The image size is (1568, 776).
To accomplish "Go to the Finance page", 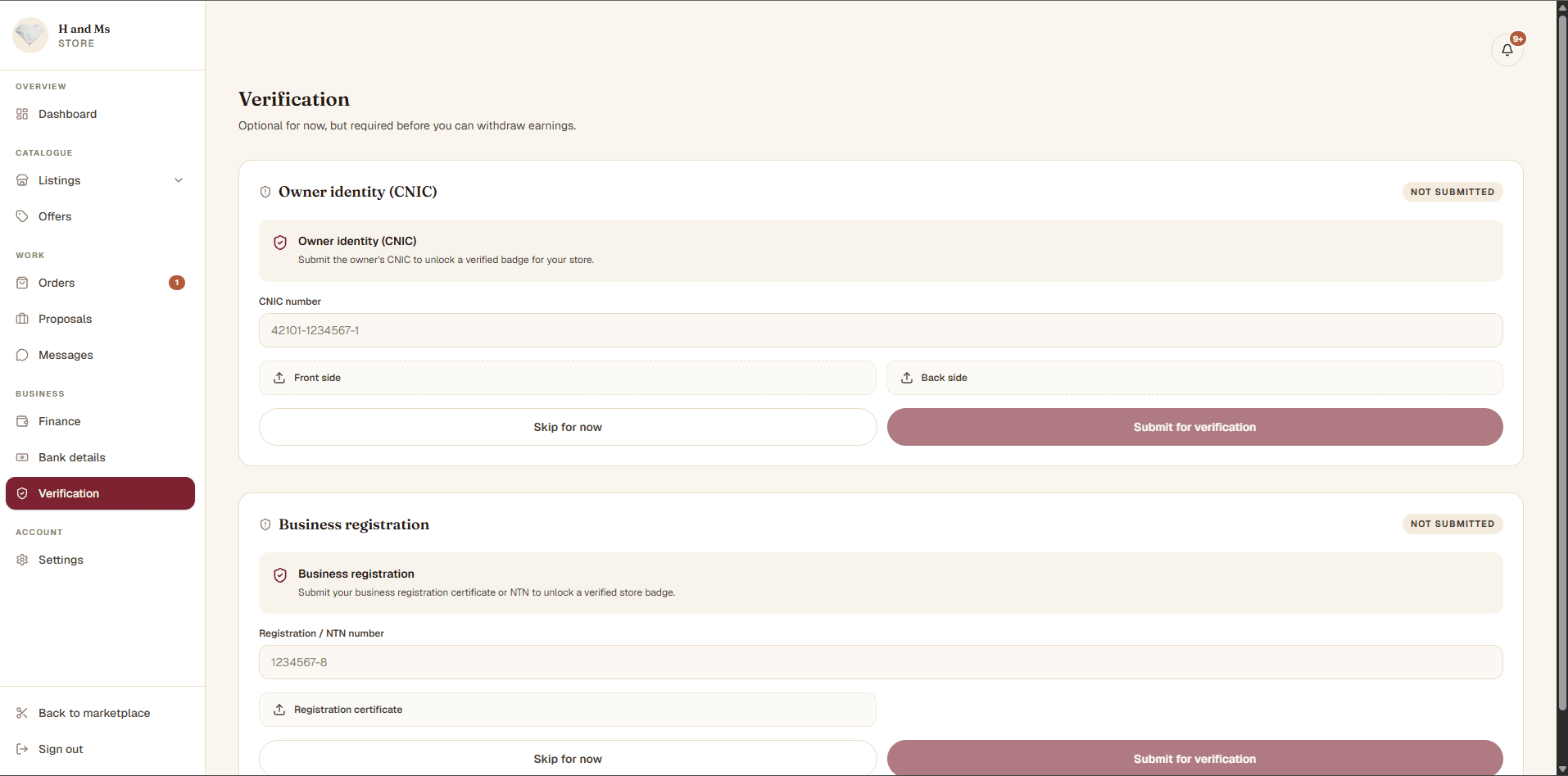I will (x=100, y=421).
